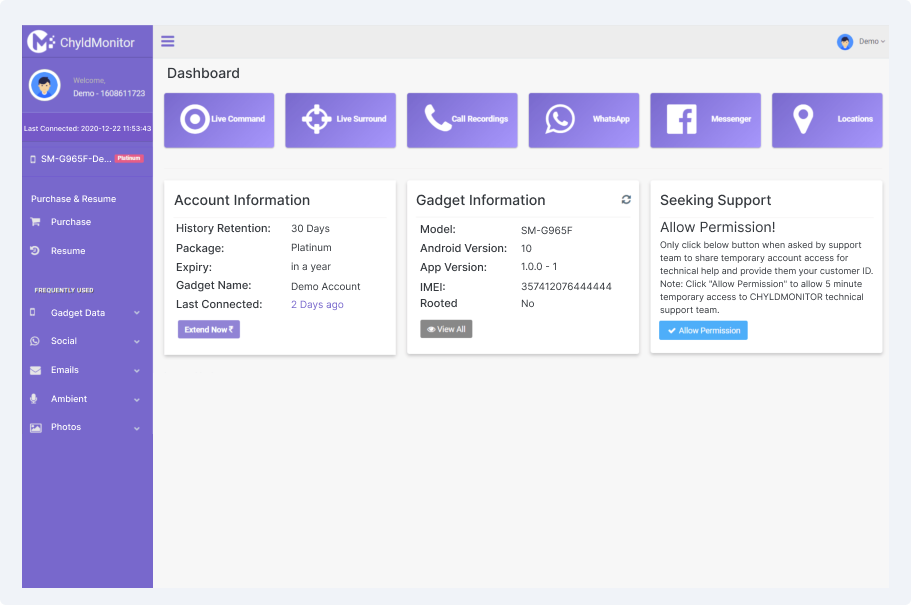Open the Live Command tile
The height and width of the screenshot is (605, 911).
[x=219, y=120]
